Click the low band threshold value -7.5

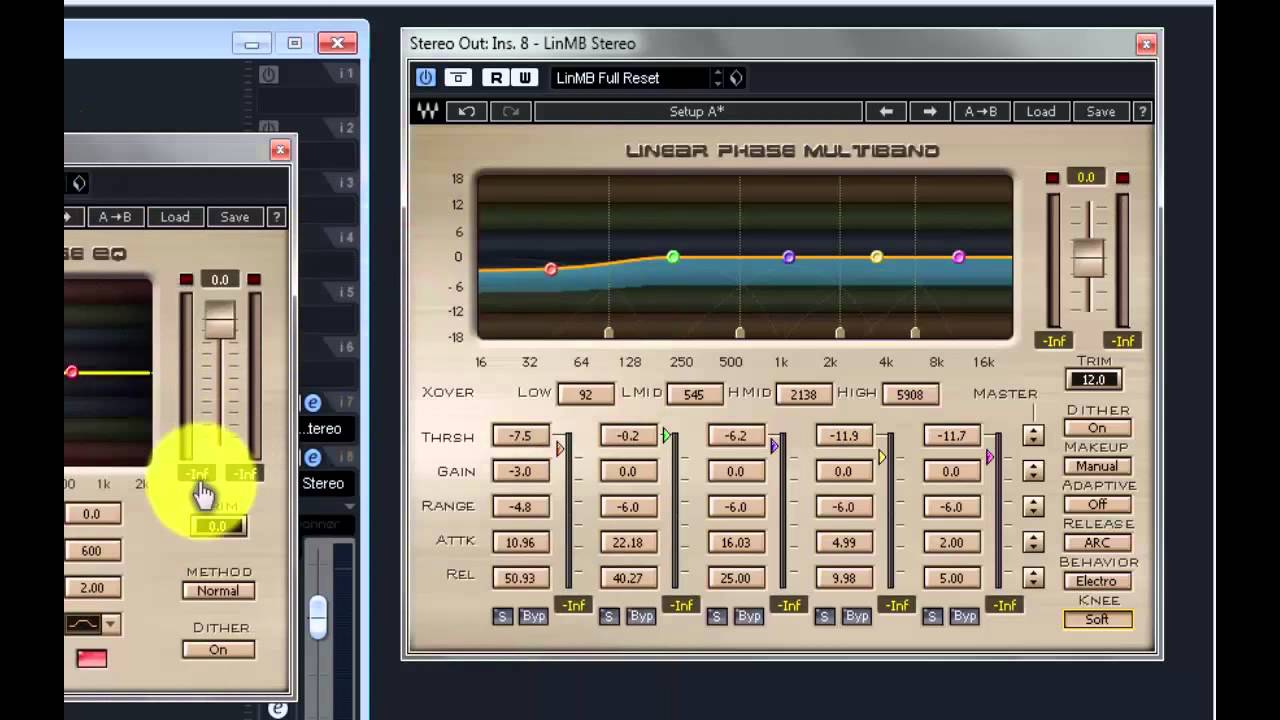tap(520, 436)
